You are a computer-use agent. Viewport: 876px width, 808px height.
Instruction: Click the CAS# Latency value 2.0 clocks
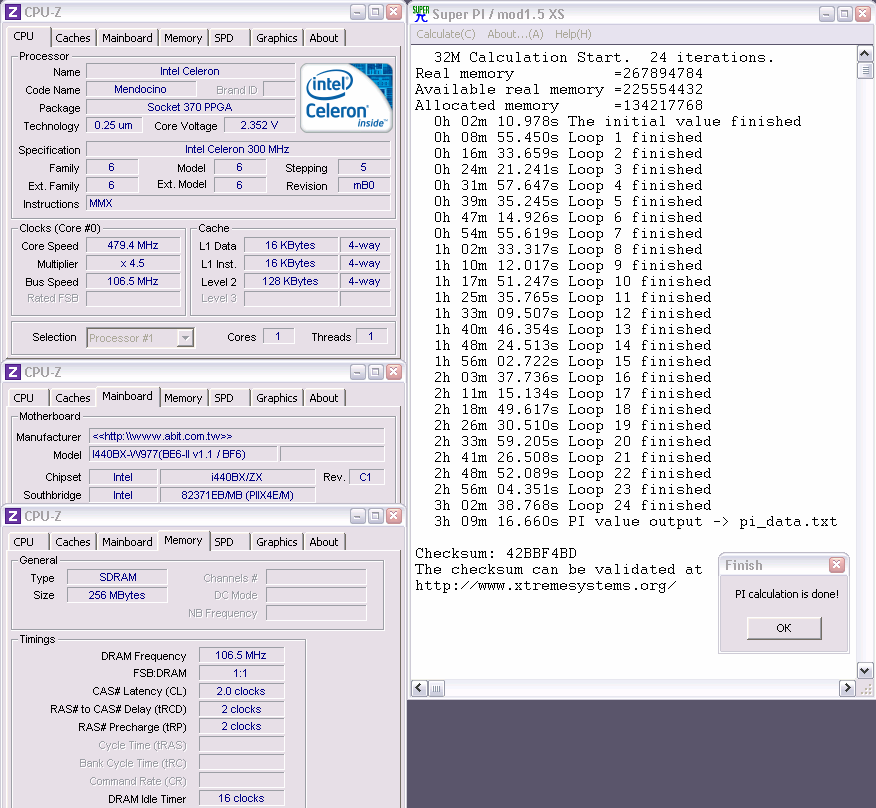tap(241, 691)
